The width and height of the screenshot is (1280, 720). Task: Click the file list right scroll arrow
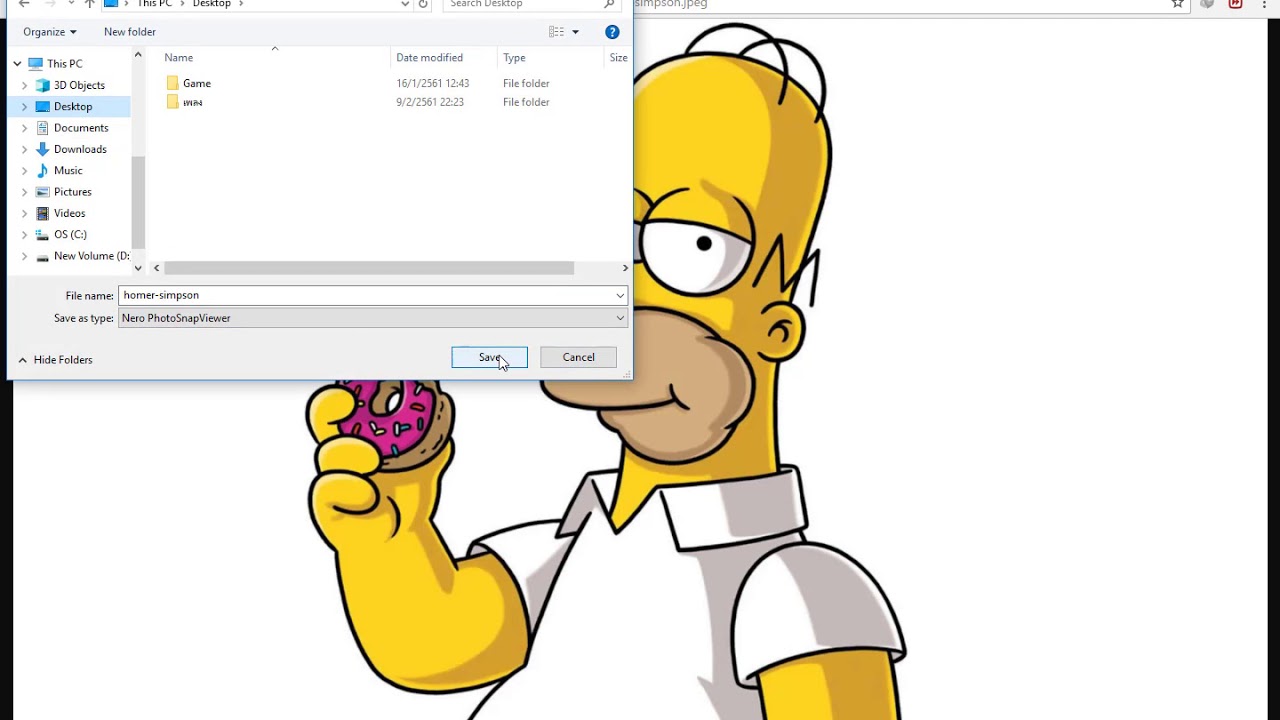click(x=625, y=268)
